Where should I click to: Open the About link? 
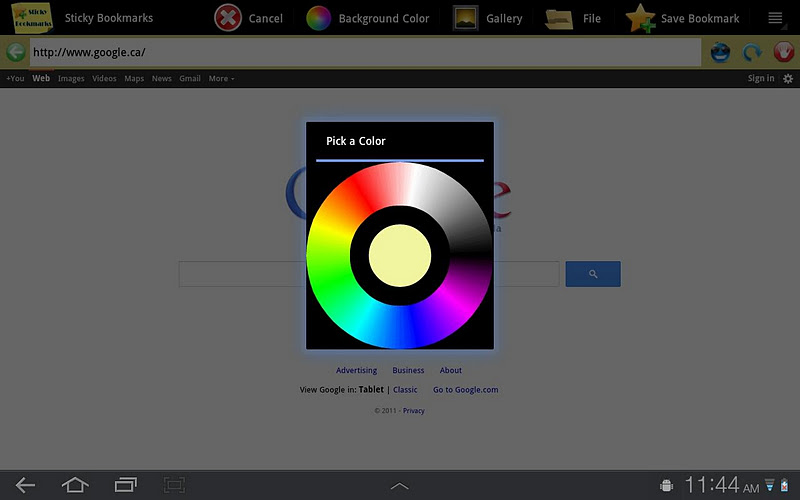click(451, 370)
